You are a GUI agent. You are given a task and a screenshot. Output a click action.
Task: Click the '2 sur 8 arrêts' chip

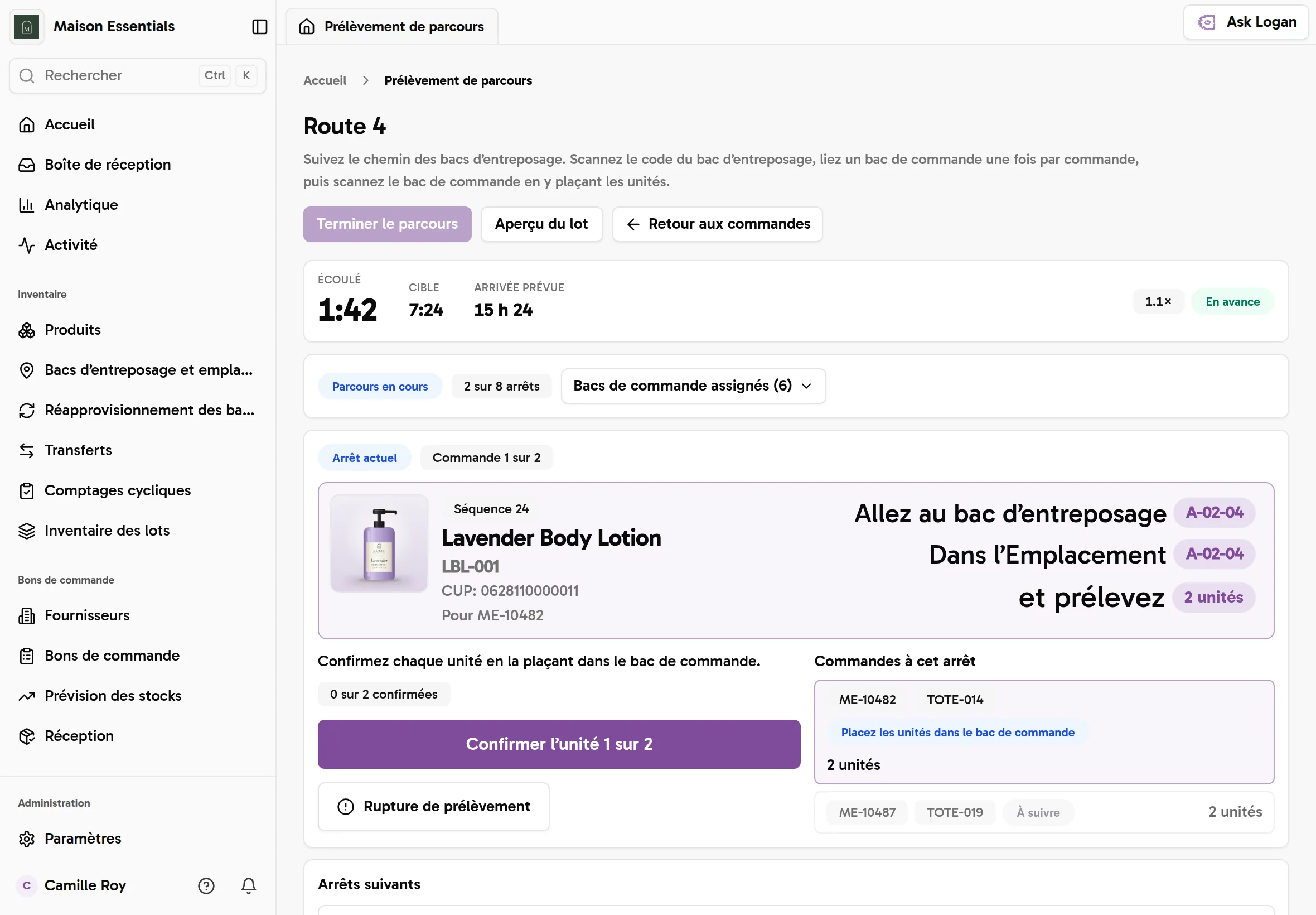[x=501, y=387]
